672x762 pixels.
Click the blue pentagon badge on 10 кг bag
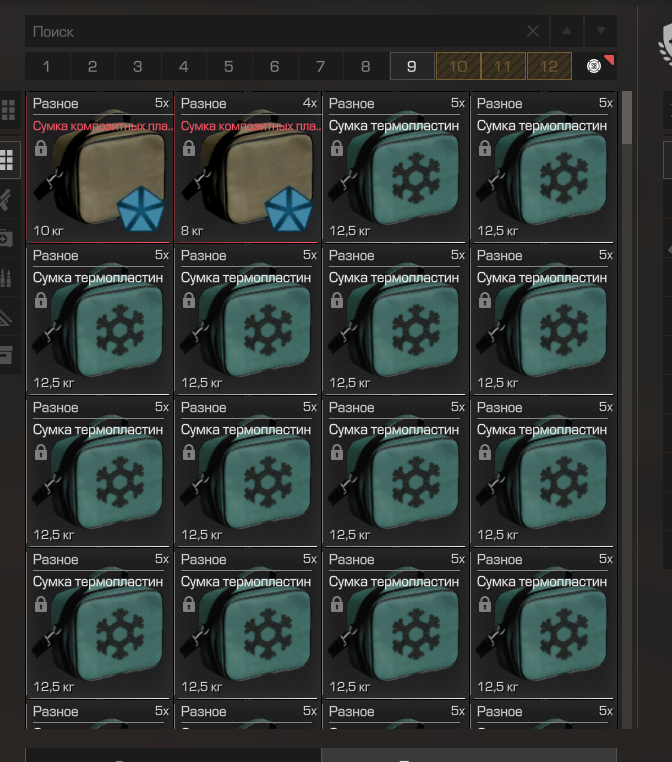(x=141, y=210)
